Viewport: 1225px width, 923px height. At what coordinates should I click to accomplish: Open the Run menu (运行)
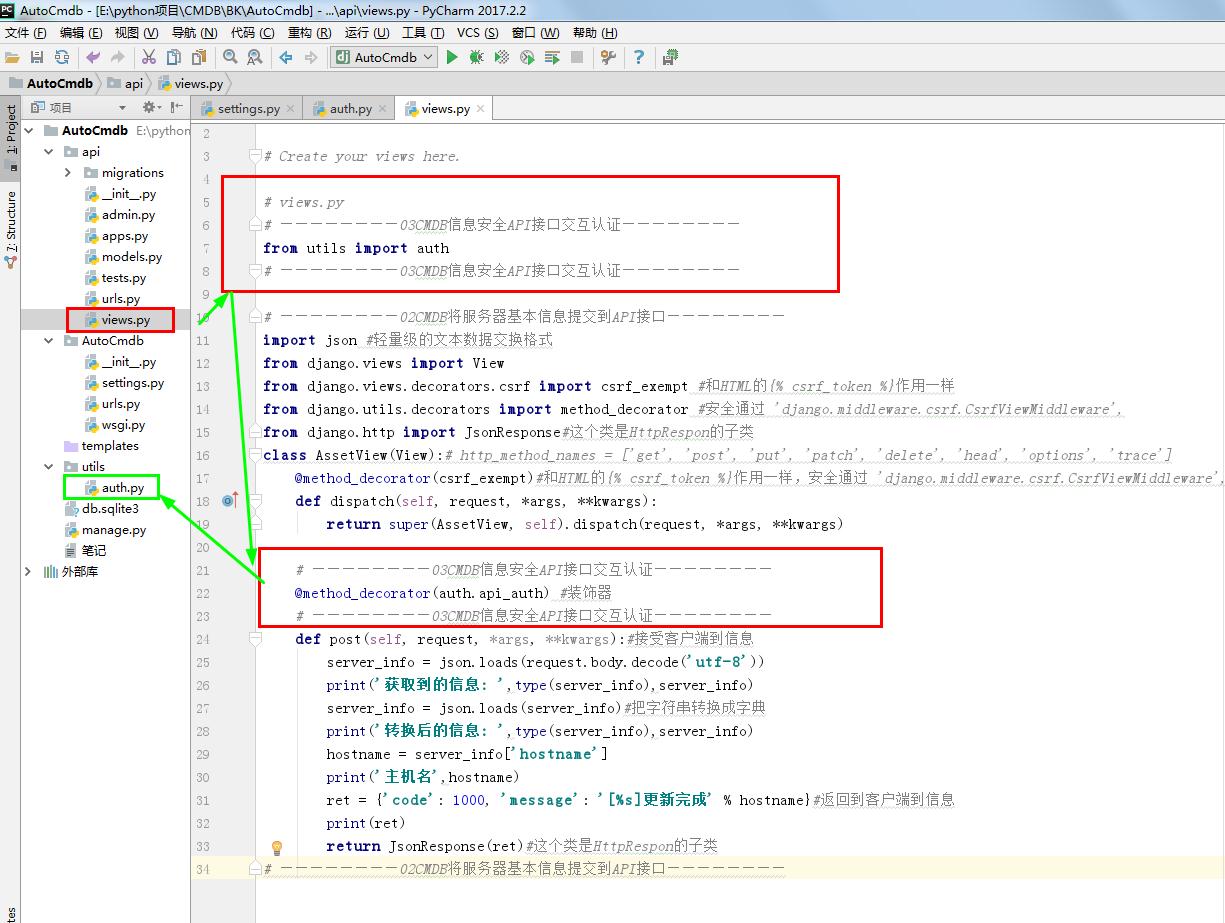pos(366,32)
